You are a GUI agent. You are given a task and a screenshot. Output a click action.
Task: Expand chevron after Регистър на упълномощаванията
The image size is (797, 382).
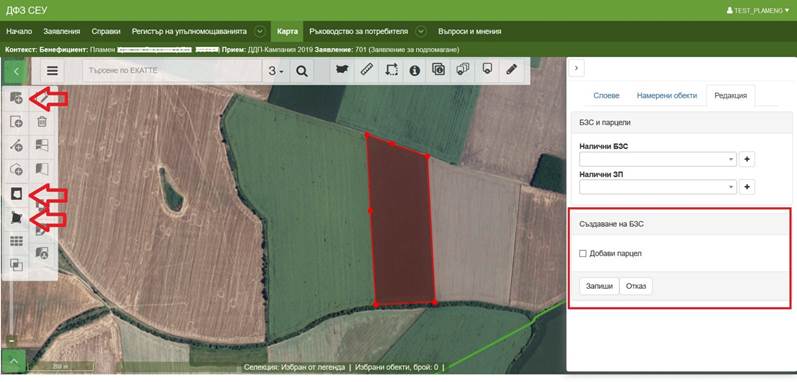click(x=260, y=31)
